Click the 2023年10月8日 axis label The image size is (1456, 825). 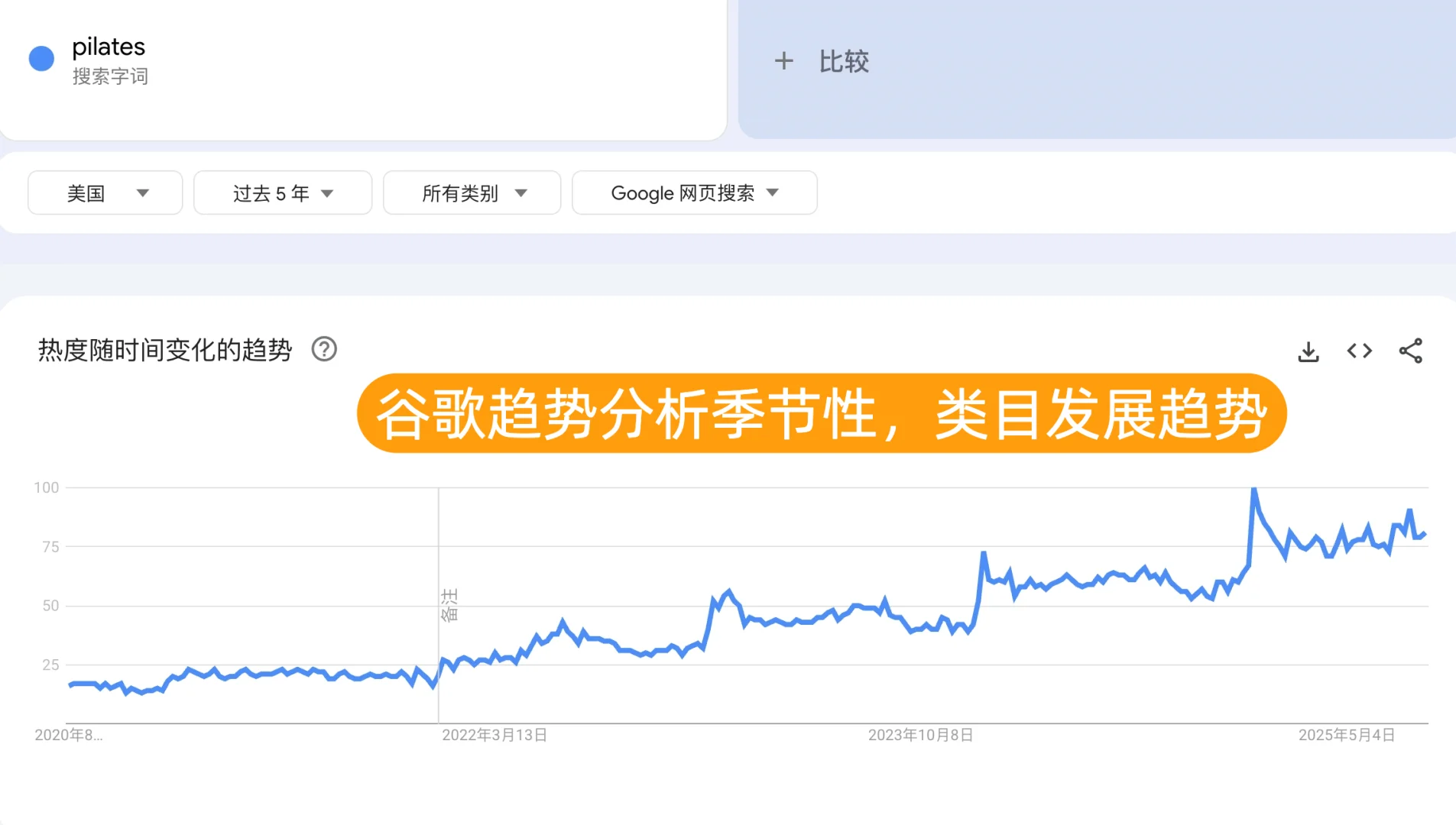click(921, 735)
